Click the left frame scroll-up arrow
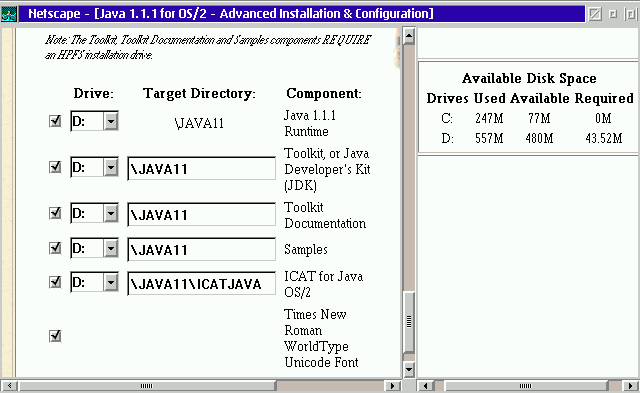Screen dimensions: 640x393 (409, 36)
